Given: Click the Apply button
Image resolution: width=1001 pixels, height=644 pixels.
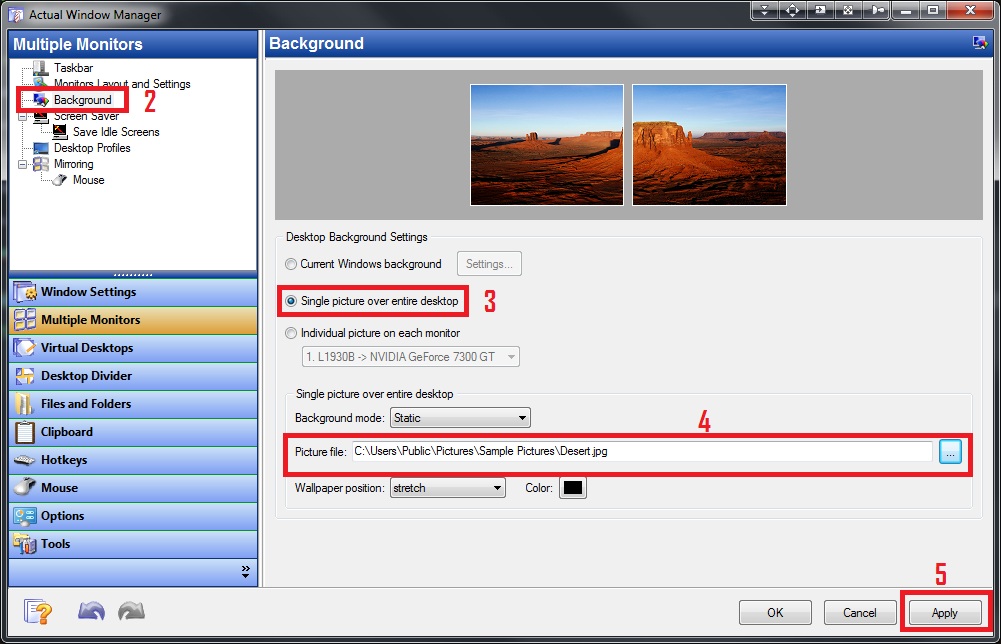Looking at the screenshot, I should tap(945, 613).
